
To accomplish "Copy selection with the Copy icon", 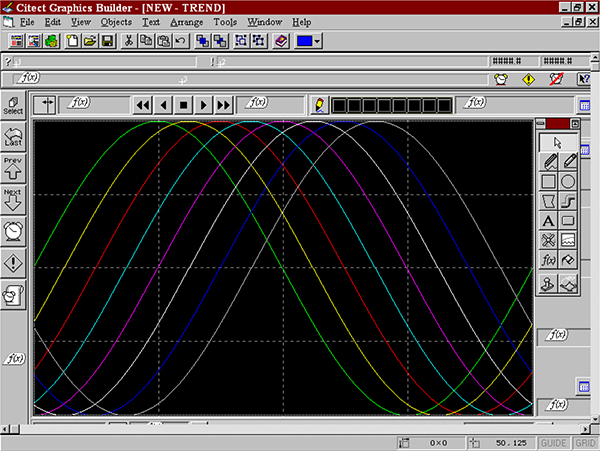I will pyautogui.click(x=146, y=41).
